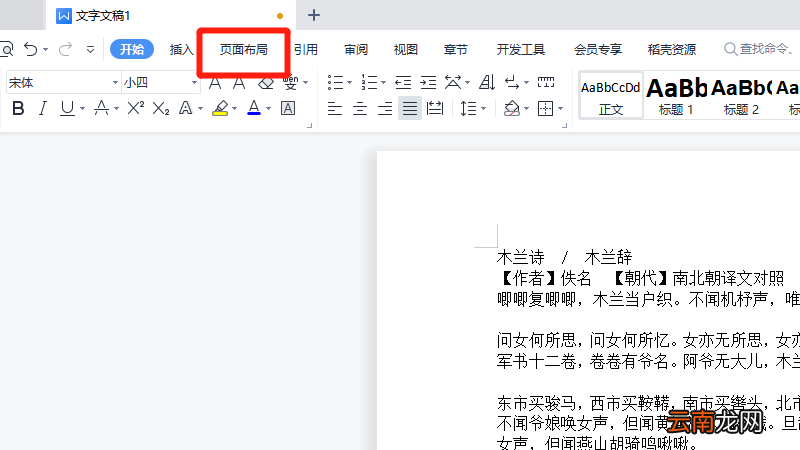The height and width of the screenshot is (450, 800).
Task: Apply Strikethrough to text
Action: [x=101, y=108]
